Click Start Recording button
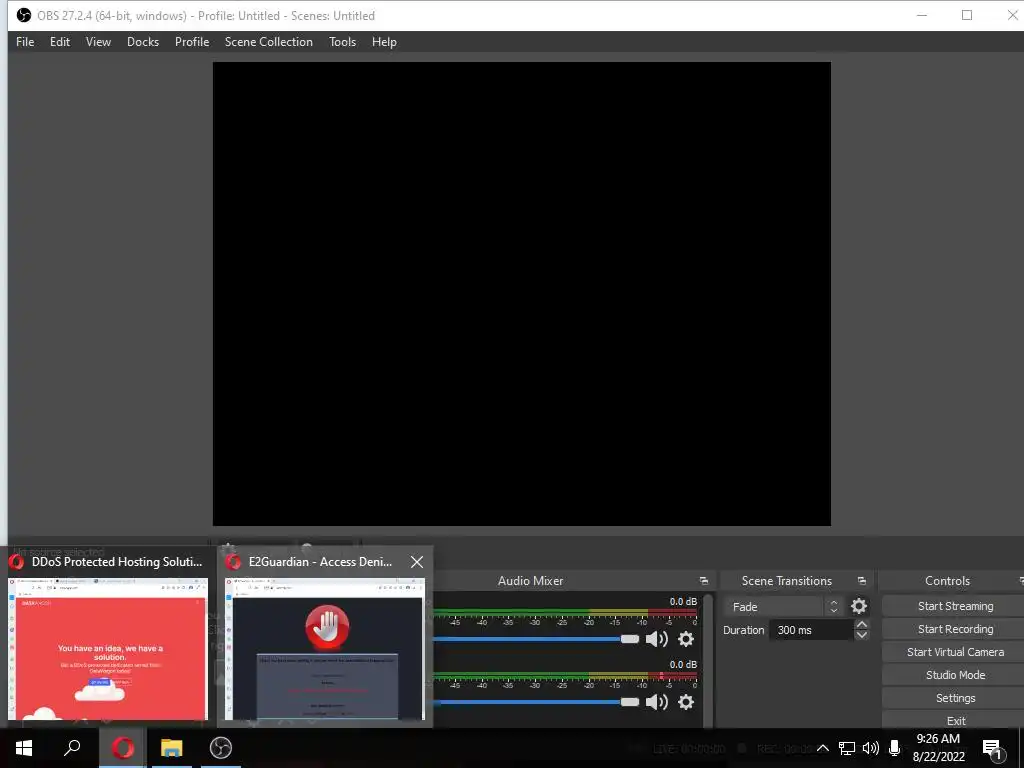 (x=955, y=629)
